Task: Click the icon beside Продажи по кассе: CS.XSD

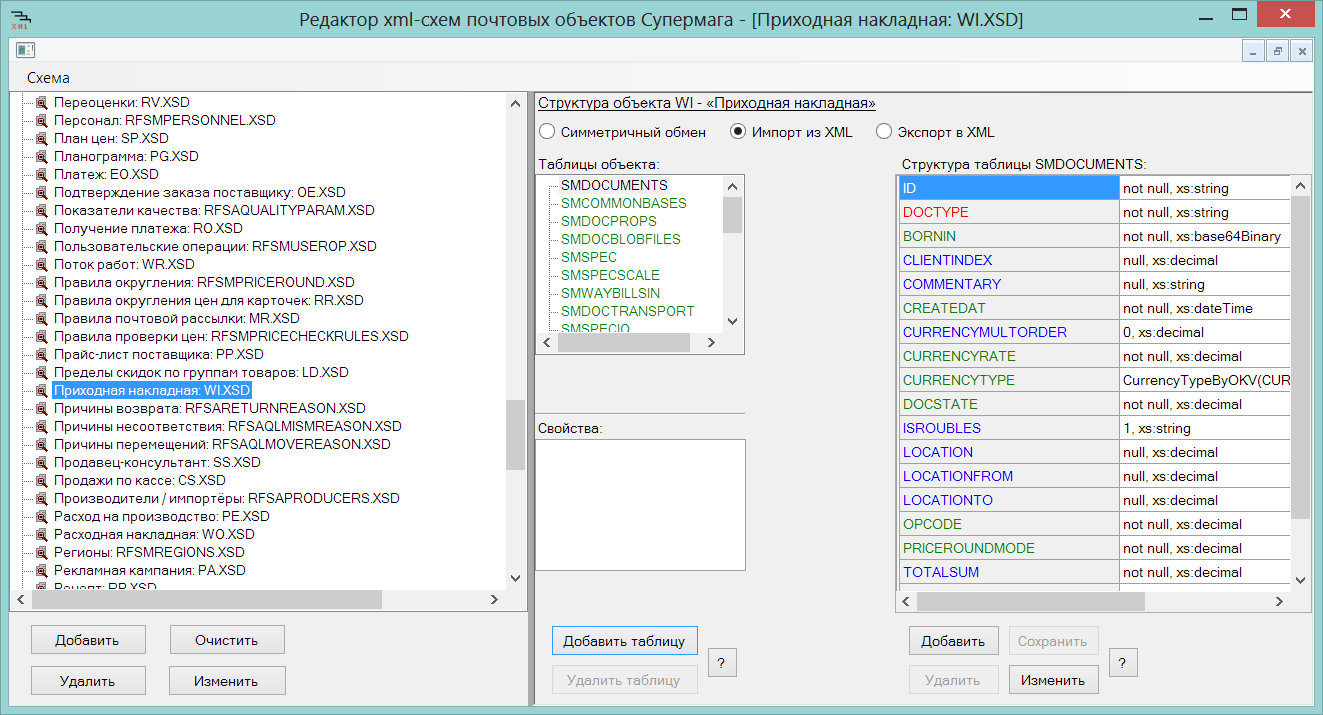Action: click(x=42, y=480)
